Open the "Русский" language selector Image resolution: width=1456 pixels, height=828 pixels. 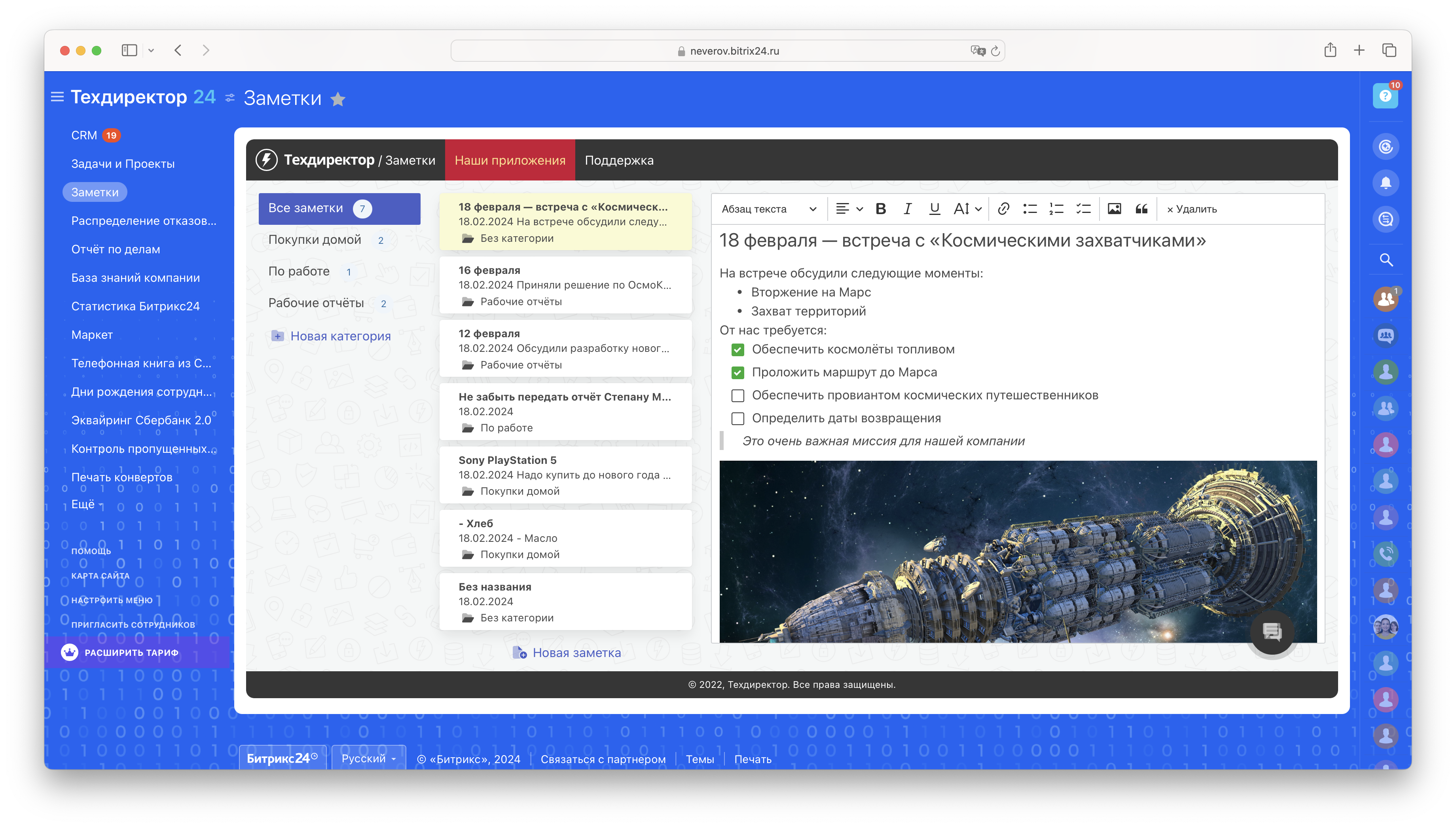[x=368, y=758]
